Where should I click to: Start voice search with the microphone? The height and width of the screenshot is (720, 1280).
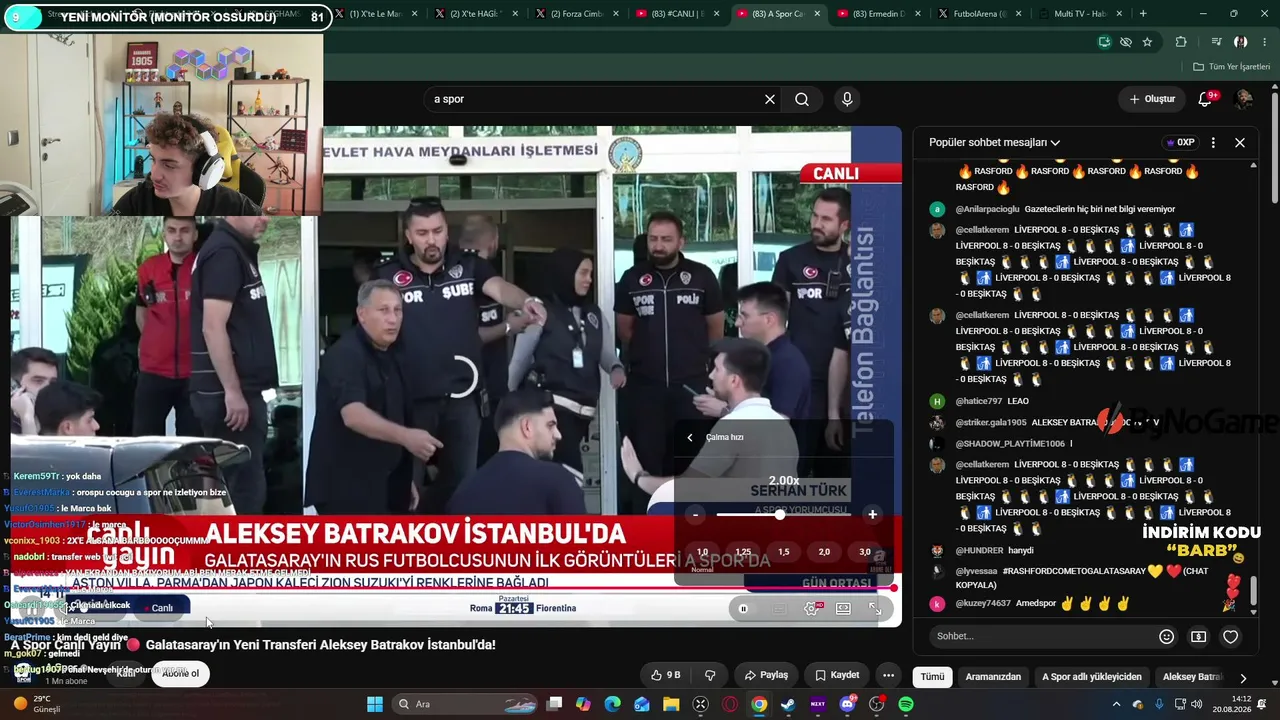pos(847,99)
